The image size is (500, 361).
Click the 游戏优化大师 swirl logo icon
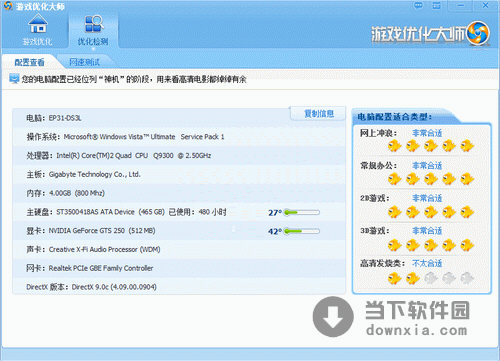478,33
